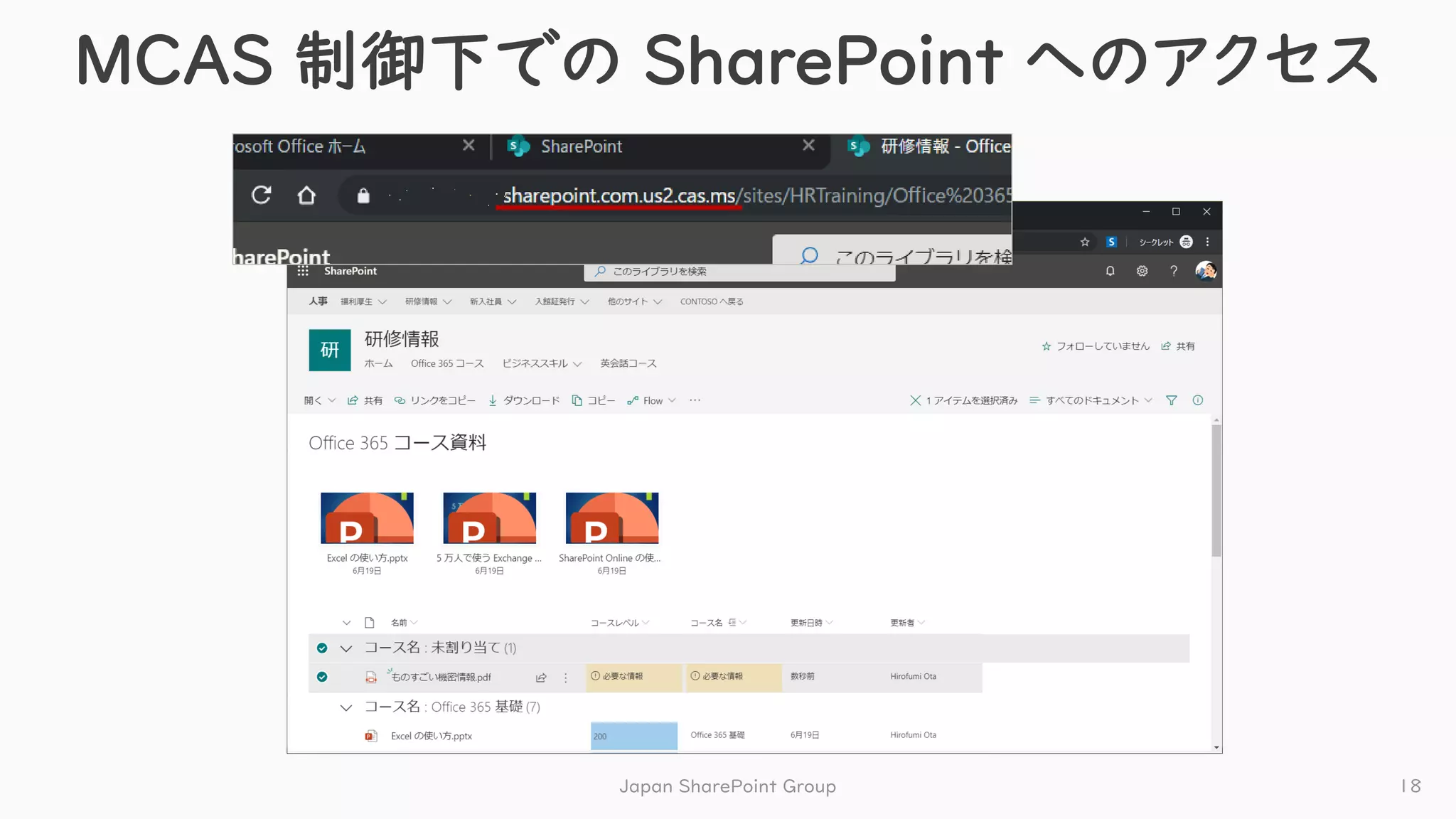Close the SharePoint browser tab
Screen dimensions: 1456x819
tap(808, 145)
